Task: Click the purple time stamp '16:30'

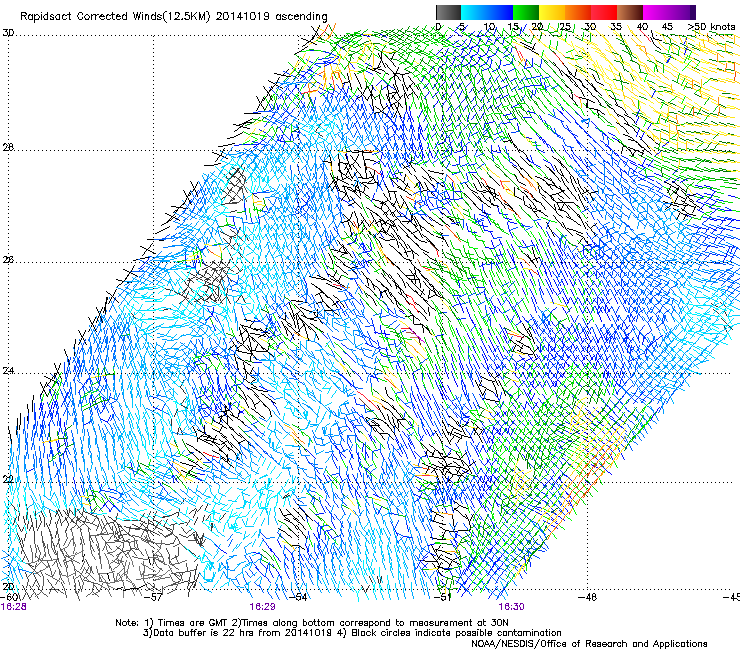Action: (x=512, y=607)
